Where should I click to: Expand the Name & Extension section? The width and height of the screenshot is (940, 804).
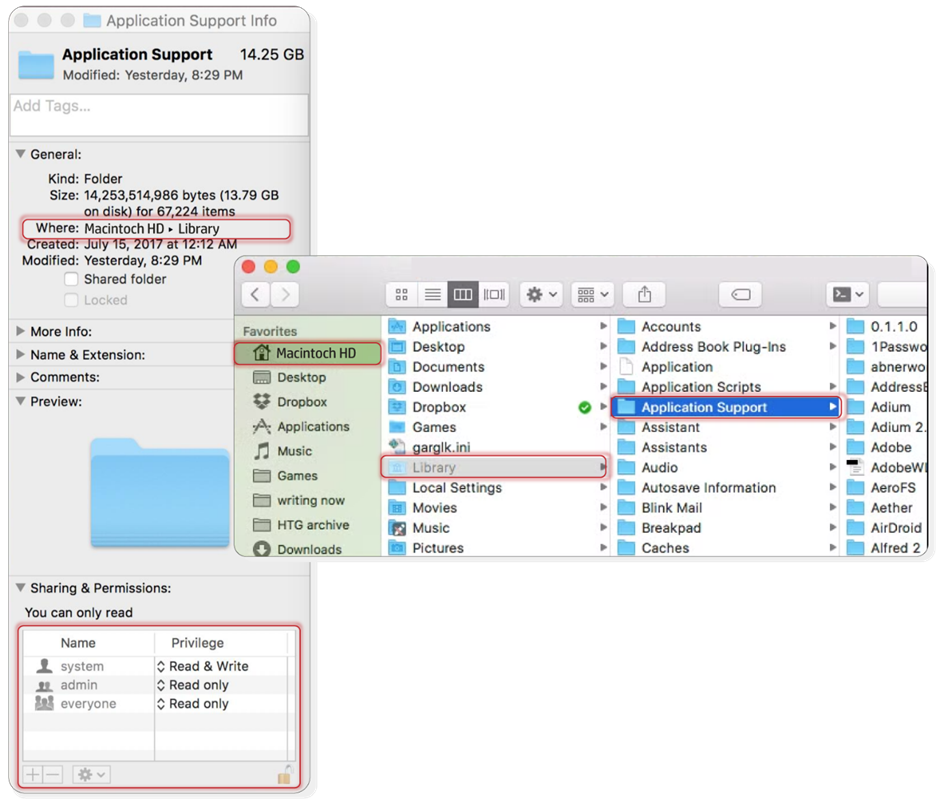pyautogui.click(x=18, y=353)
